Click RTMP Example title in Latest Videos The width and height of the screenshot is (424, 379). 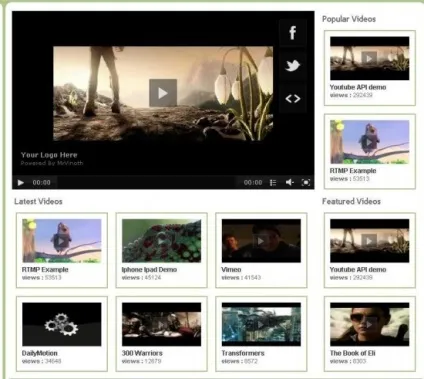coord(45,269)
